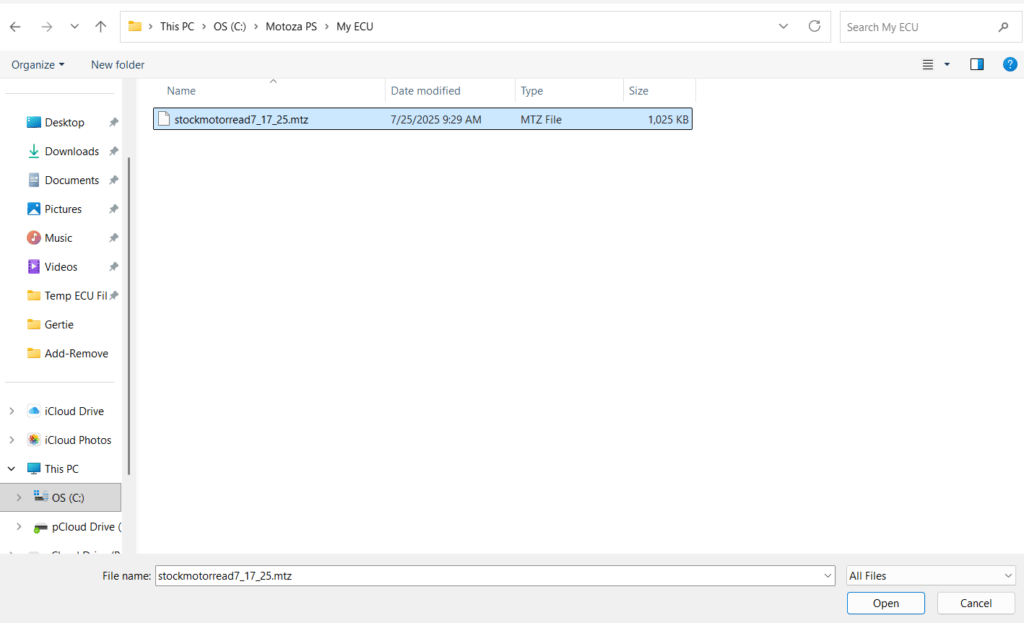The image size is (1024, 623).
Task: Open the Music folder shortcut
Action: pyautogui.click(x=58, y=238)
